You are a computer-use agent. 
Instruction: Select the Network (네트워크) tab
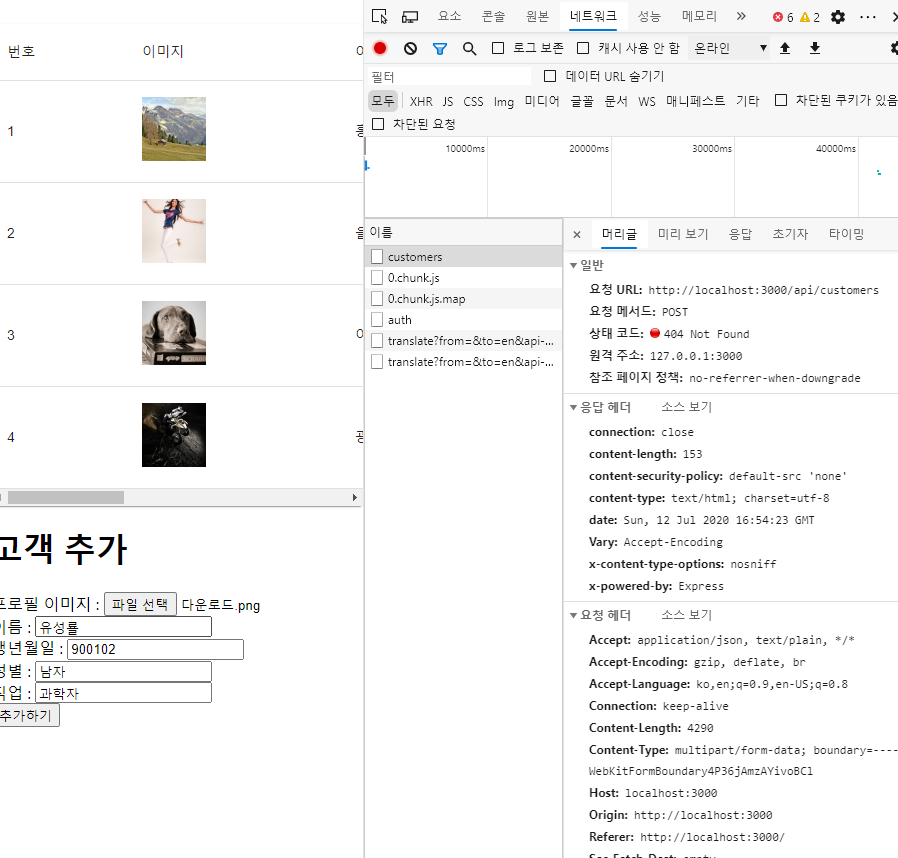593,16
